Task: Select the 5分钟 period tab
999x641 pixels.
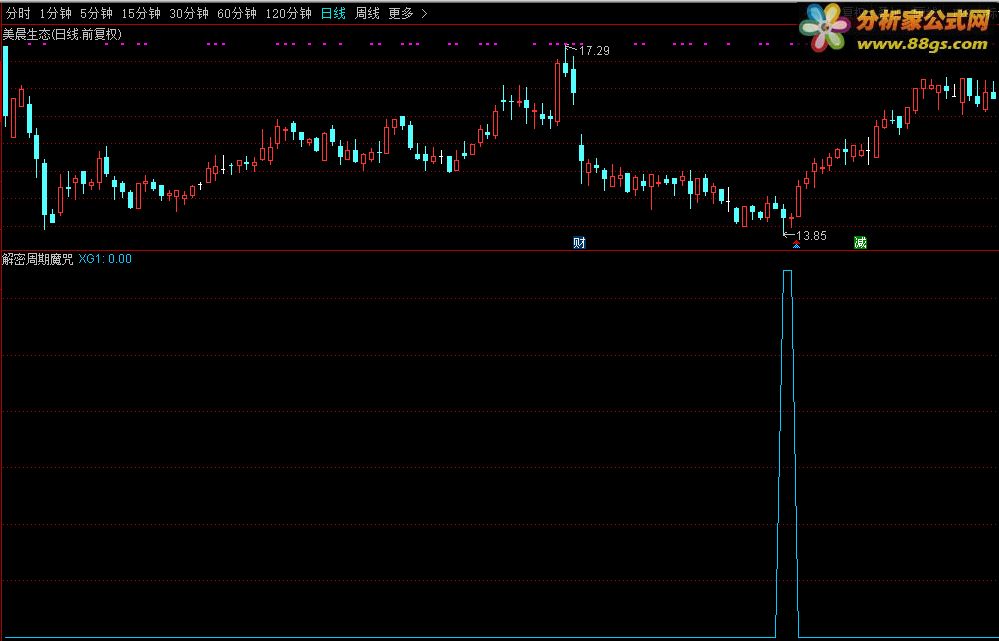Action: point(96,13)
